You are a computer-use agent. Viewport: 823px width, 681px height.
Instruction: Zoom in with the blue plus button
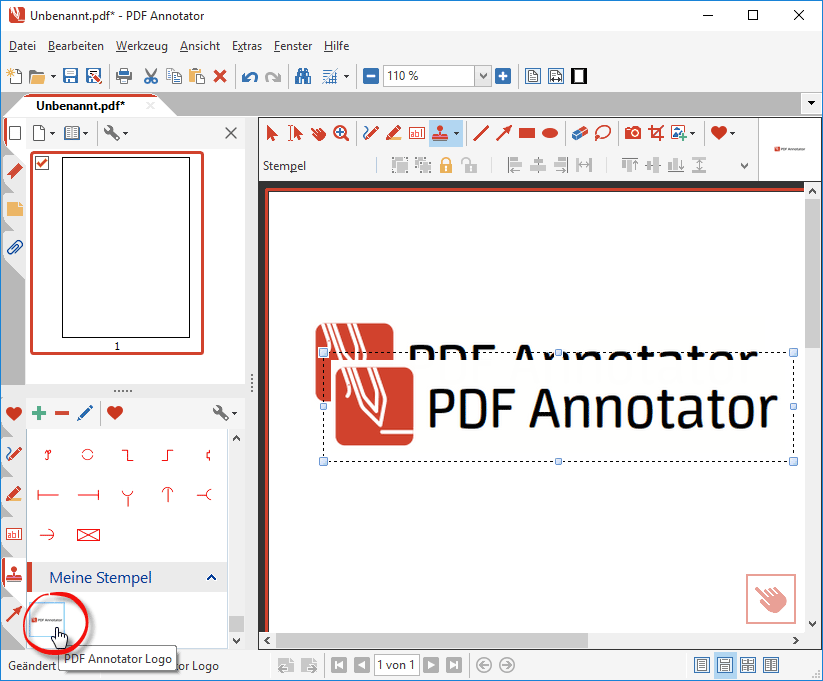click(503, 77)
